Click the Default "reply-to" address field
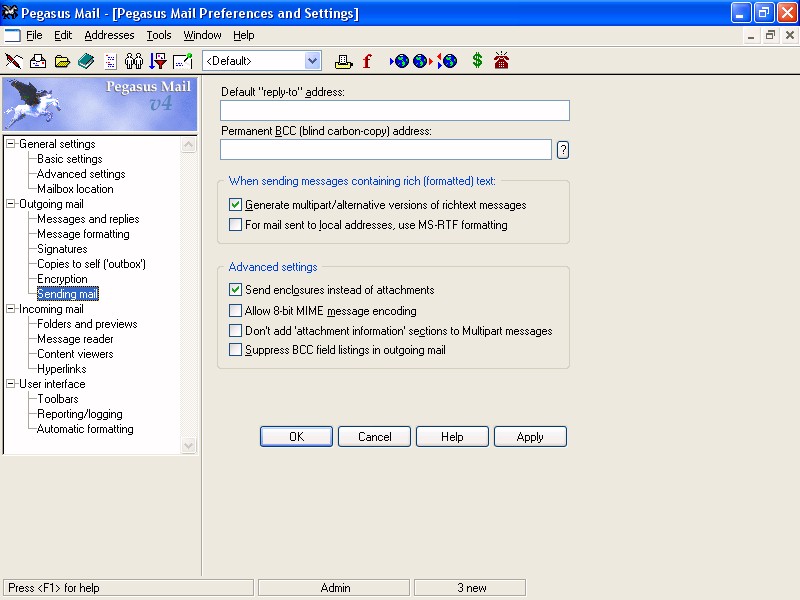The height and width of the screenshot is (600, 800). coord(395,110)
